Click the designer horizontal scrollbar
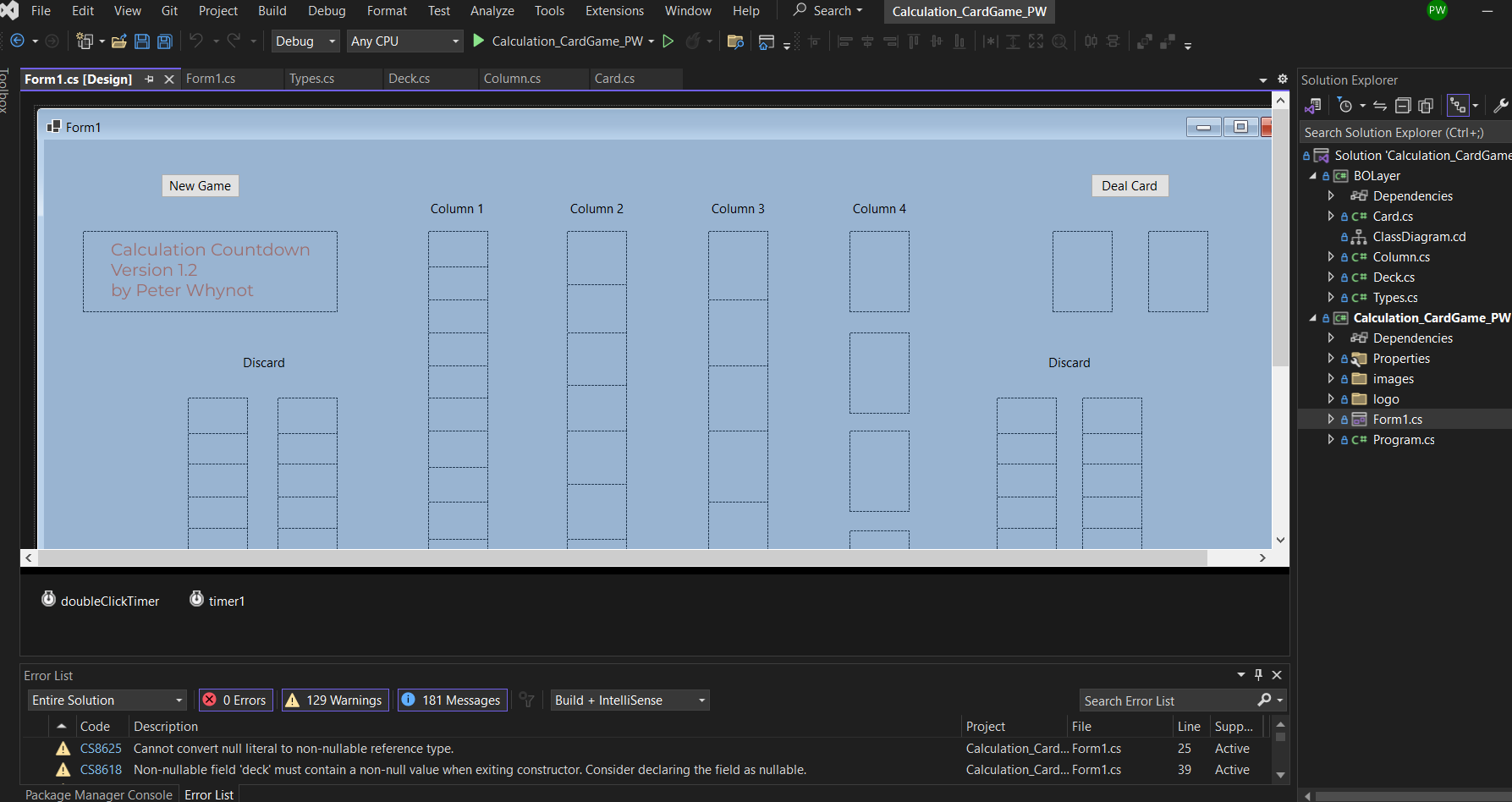This screenshot has height=802, width=1512. [x=622, y=558]
